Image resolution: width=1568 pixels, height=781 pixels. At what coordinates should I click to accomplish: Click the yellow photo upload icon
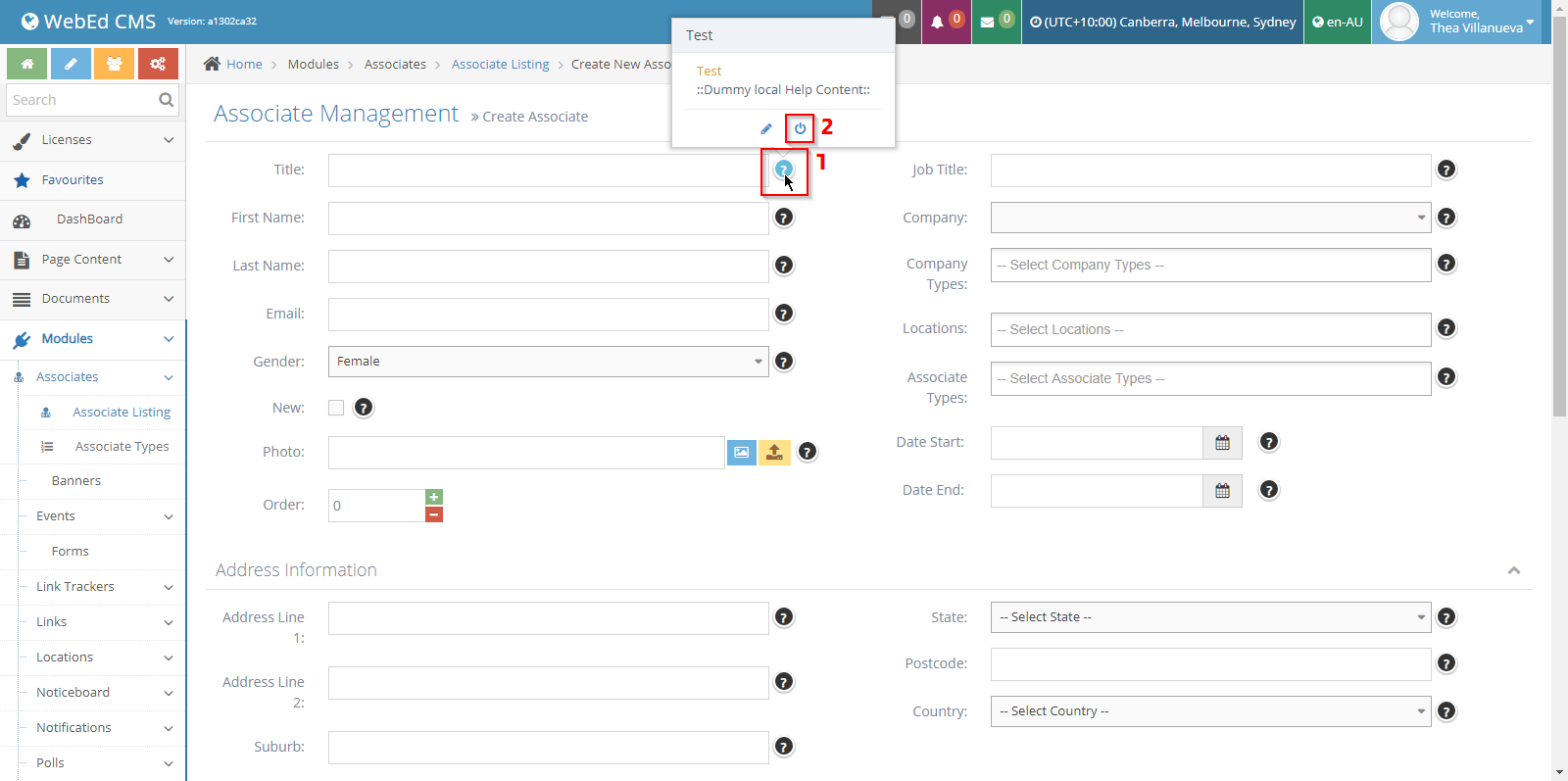pyautogui.click(x=774, y=452)
